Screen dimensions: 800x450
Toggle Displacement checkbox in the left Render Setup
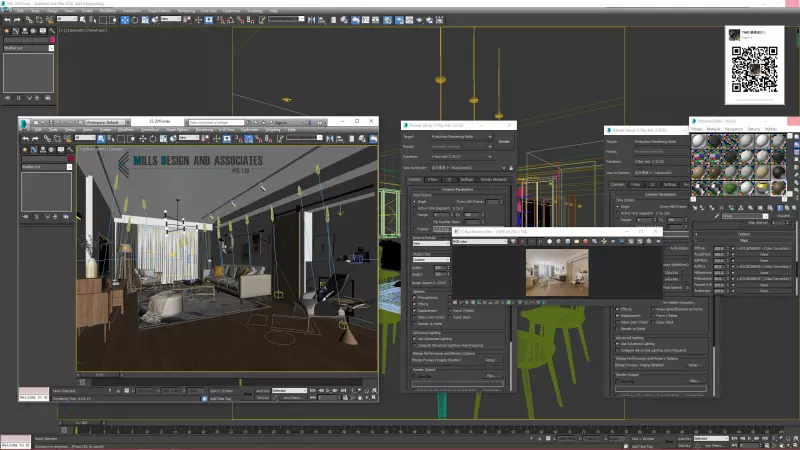pyautogui.click(x=415, y=310)
